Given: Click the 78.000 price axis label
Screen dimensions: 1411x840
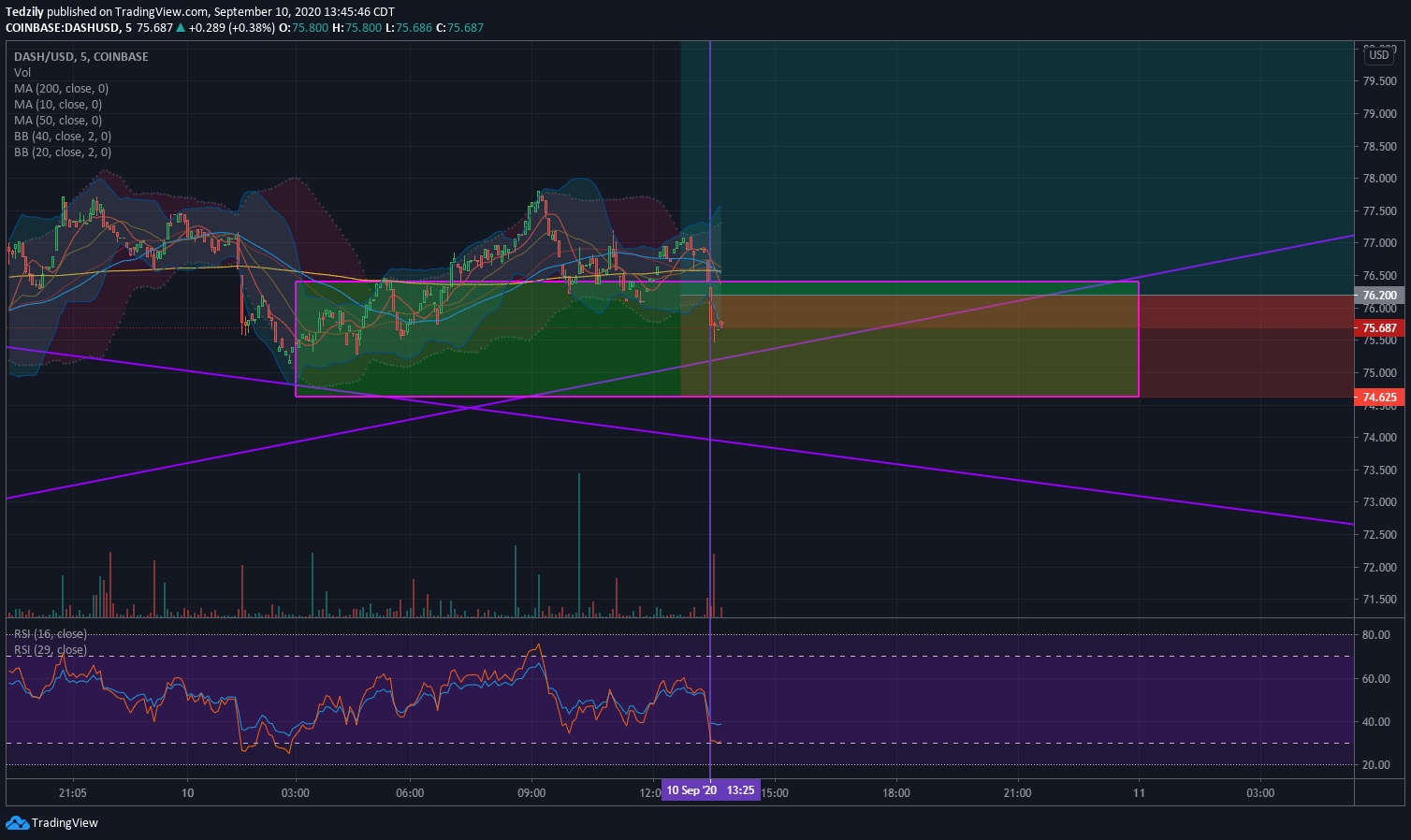Looking at the screenshot, I should [x=1380, y=179].
